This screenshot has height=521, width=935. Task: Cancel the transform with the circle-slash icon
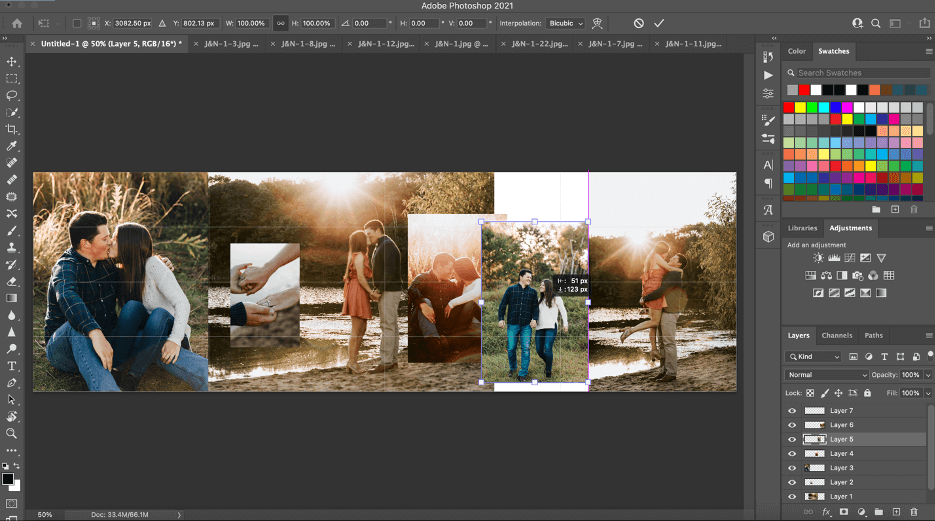[639, 23]
